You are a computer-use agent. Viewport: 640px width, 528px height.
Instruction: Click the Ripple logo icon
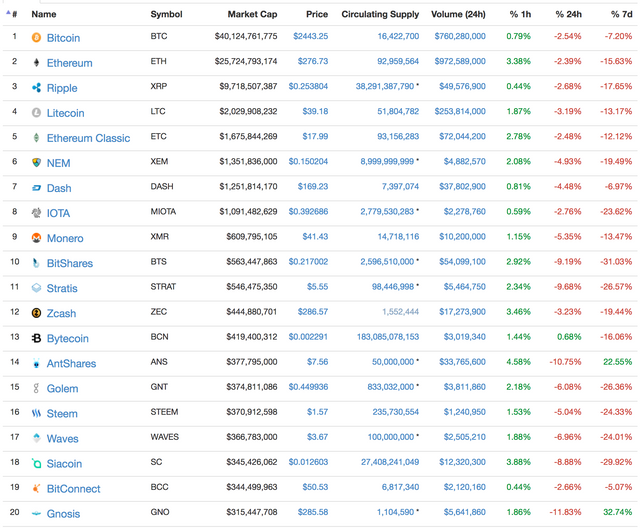click(x=36, y=88)
